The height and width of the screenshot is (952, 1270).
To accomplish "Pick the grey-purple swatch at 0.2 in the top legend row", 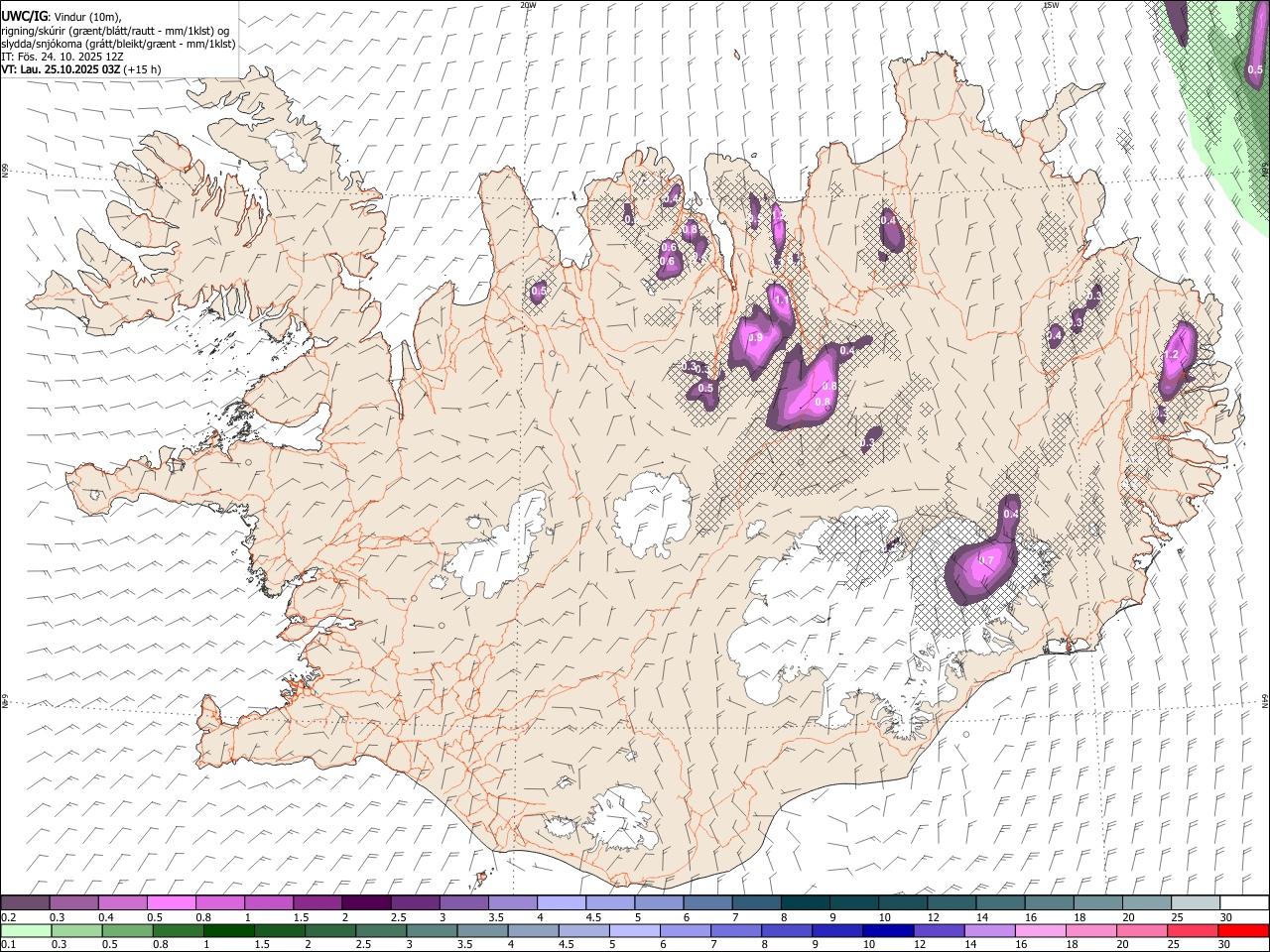I will (x=25, y=902).
